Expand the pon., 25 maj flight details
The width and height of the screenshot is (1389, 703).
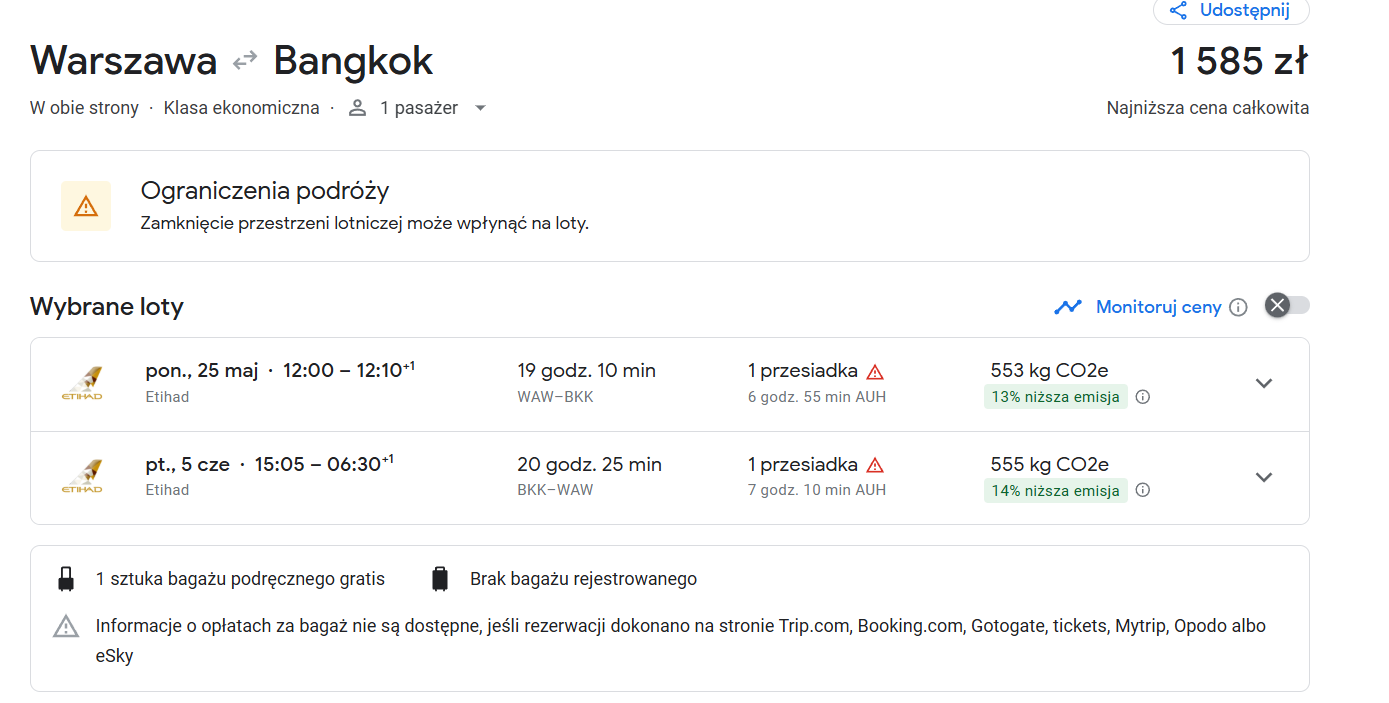click(x=1264, y=384)
